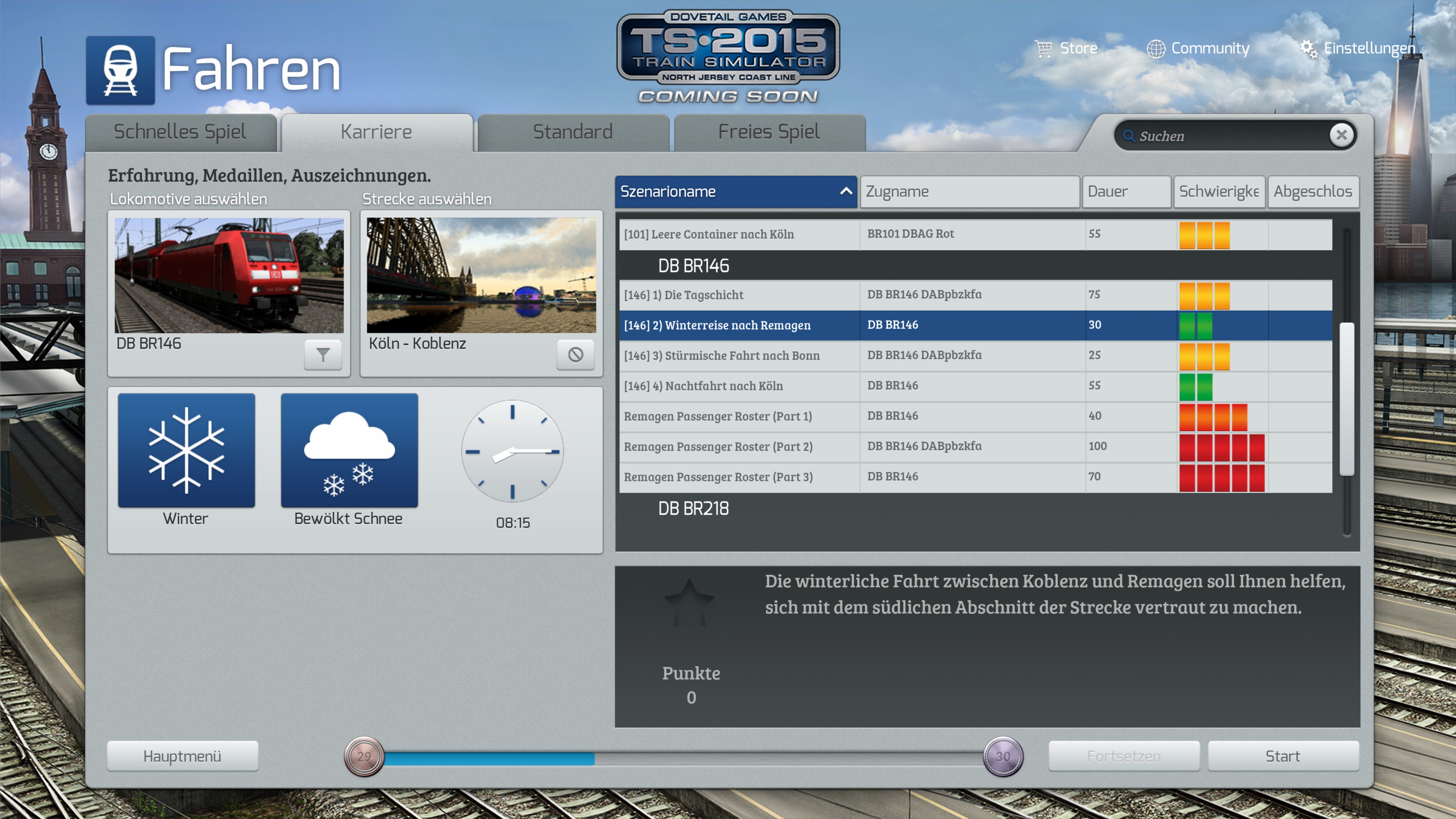1456x819 pixels.
Task: Click the locomotive filter funnel icon
Action: tap(323, 355)
